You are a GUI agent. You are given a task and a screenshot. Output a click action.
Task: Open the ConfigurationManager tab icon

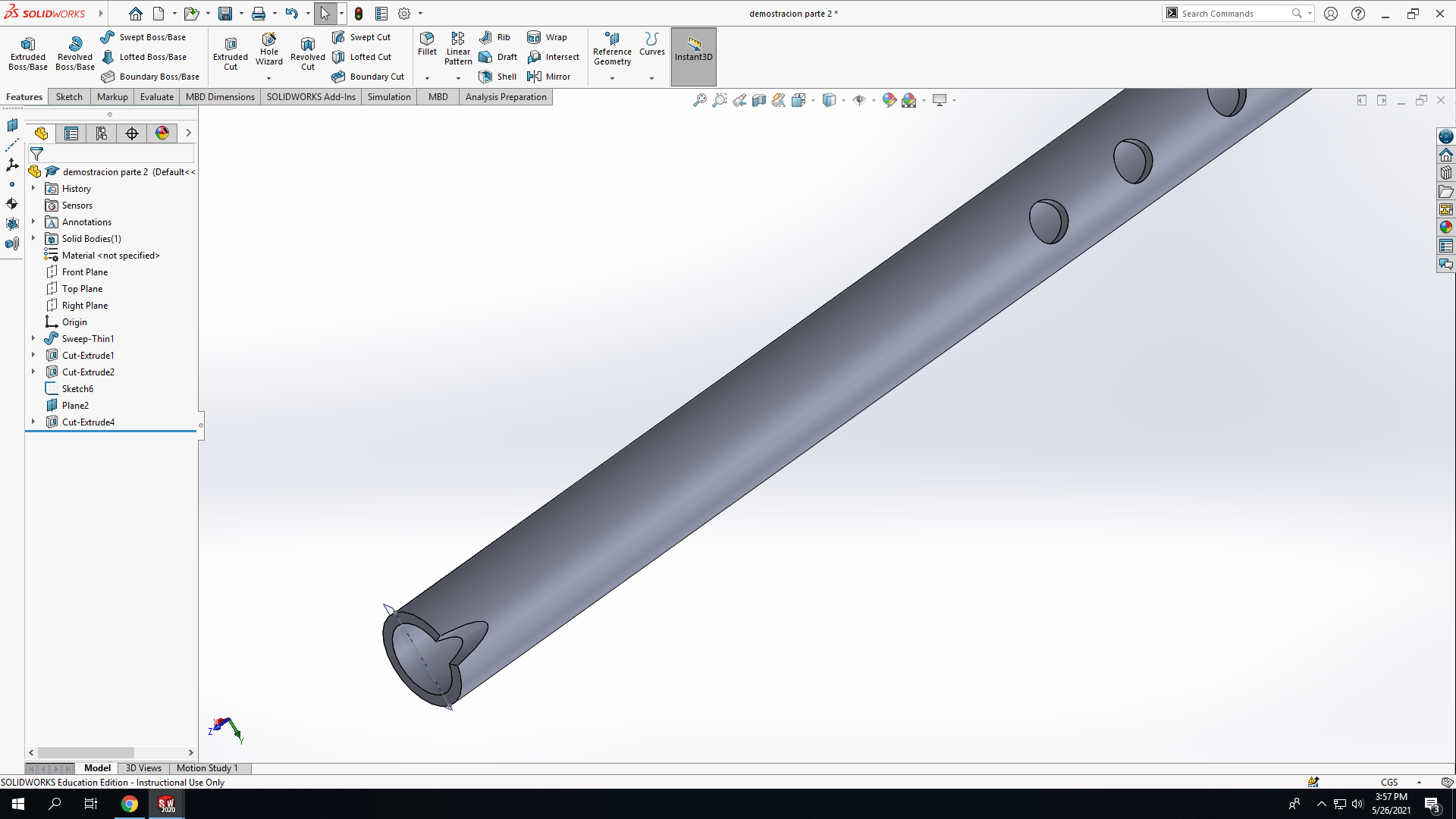click(x=102, y=133)
